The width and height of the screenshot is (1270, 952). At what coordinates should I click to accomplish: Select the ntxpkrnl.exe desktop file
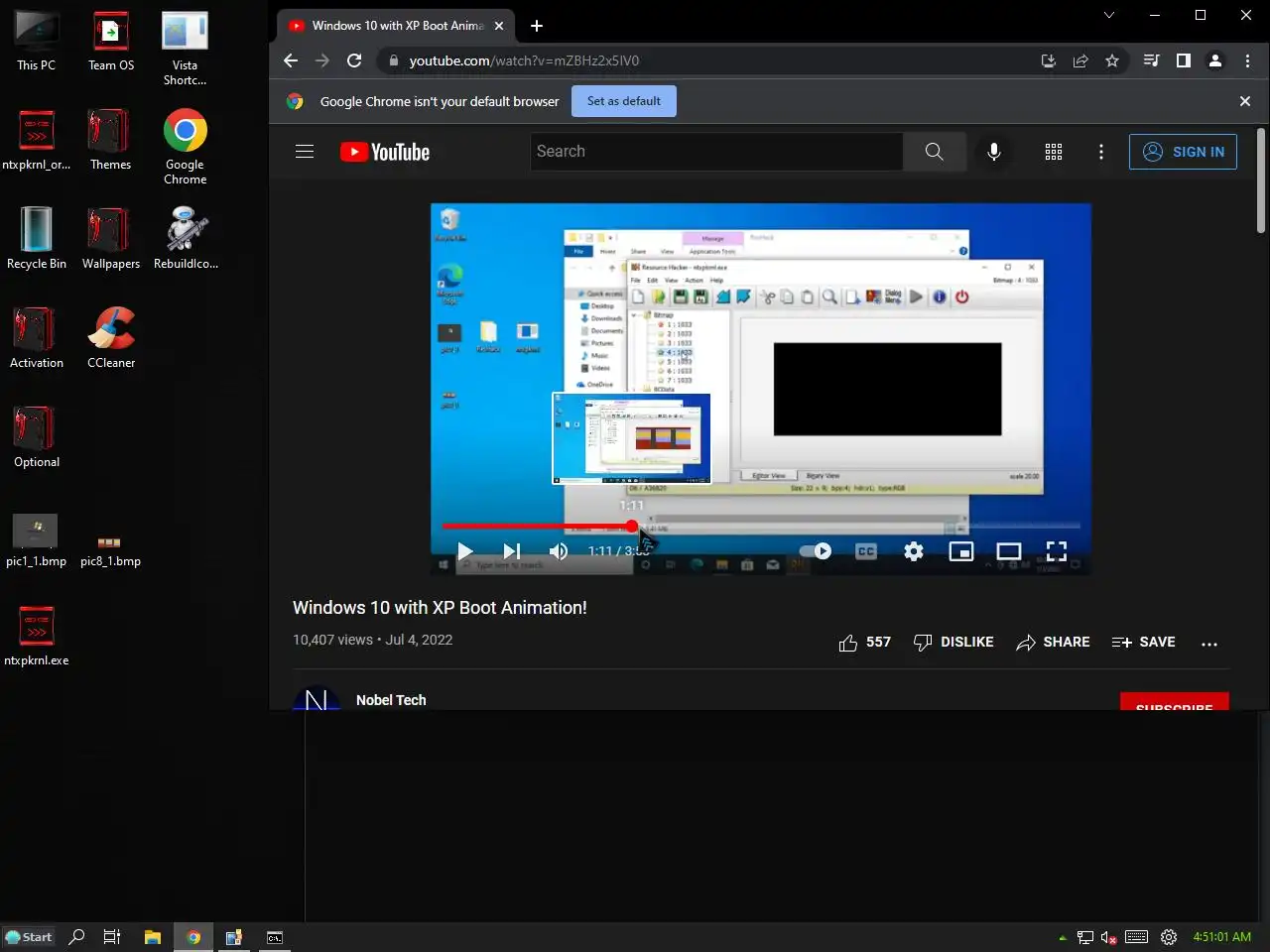pos(37,636)
